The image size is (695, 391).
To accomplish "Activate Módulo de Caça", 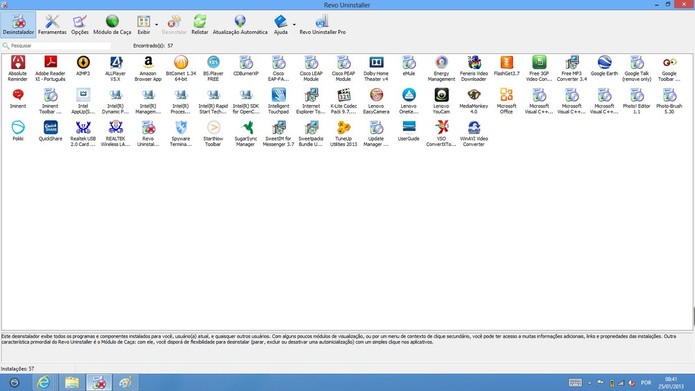I will 112,24.
